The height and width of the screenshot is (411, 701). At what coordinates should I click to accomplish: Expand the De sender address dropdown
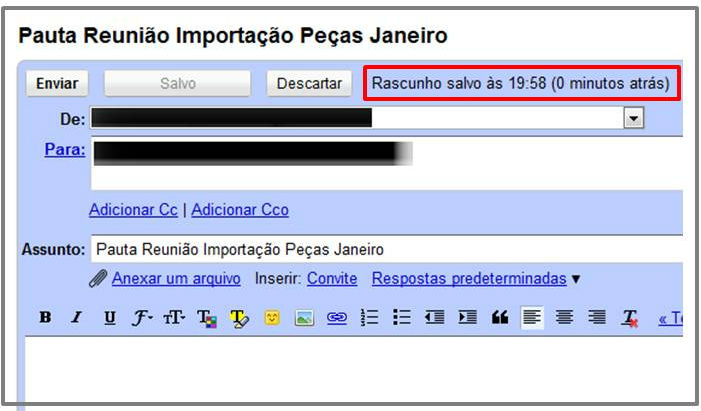pyautogui.click(x=633, y=118)
